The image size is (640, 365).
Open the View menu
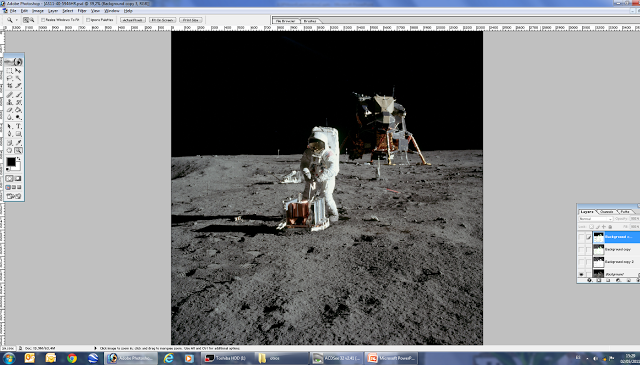click(x=96, y=11)
